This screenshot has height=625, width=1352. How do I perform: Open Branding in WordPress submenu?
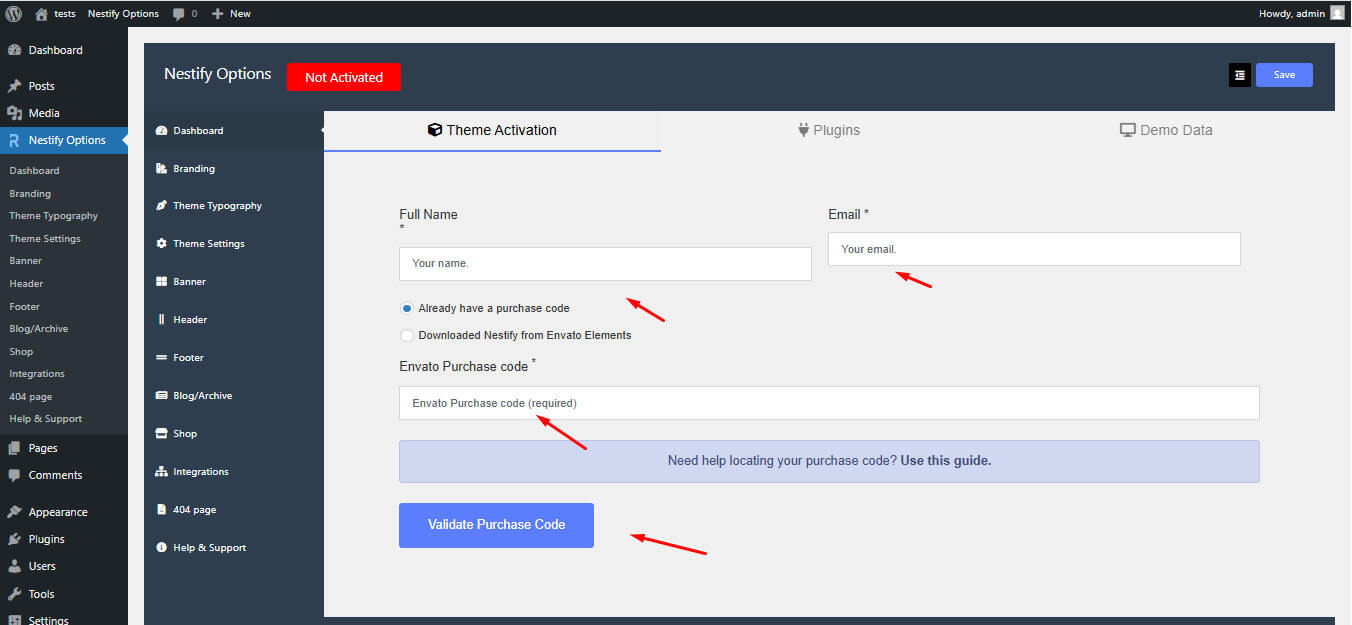click(x=30, y=194)
